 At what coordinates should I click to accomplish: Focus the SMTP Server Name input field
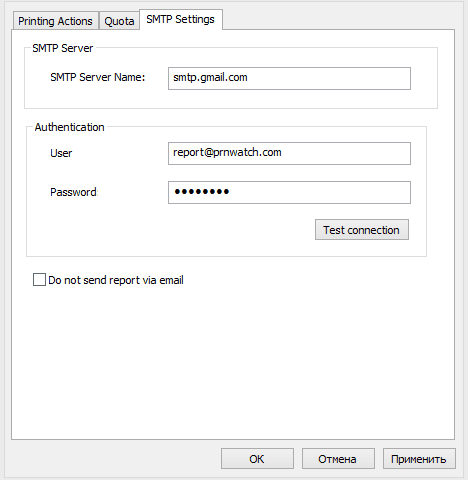(x=289, y=78)
